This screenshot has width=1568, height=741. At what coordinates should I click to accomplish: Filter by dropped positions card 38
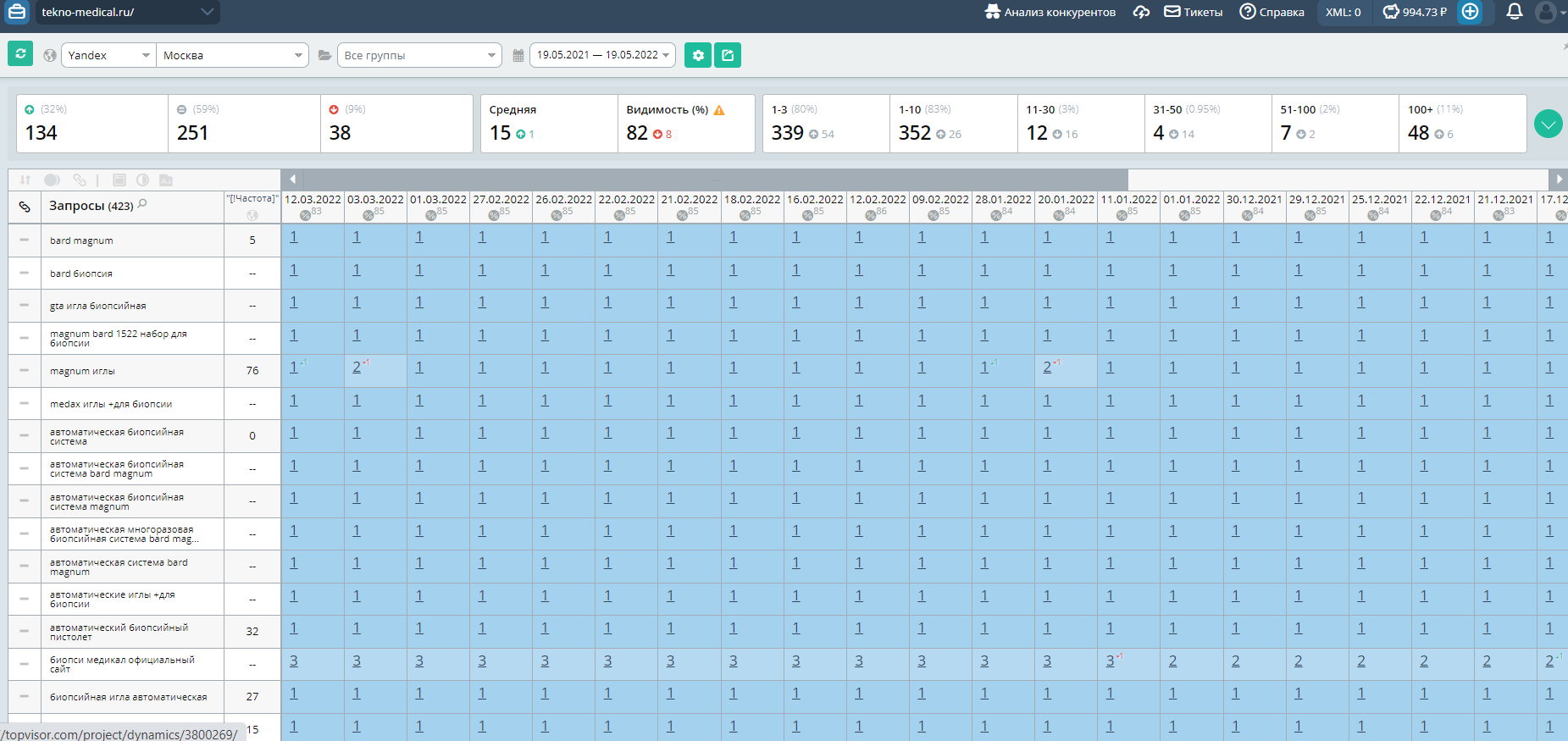(x=396, y=124)
